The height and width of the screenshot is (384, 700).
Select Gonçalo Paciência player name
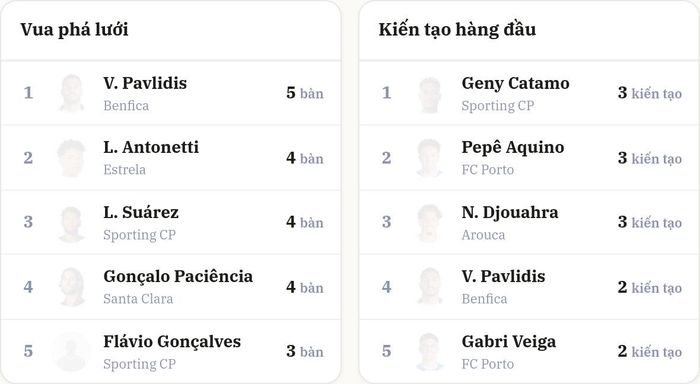point(178,276)
